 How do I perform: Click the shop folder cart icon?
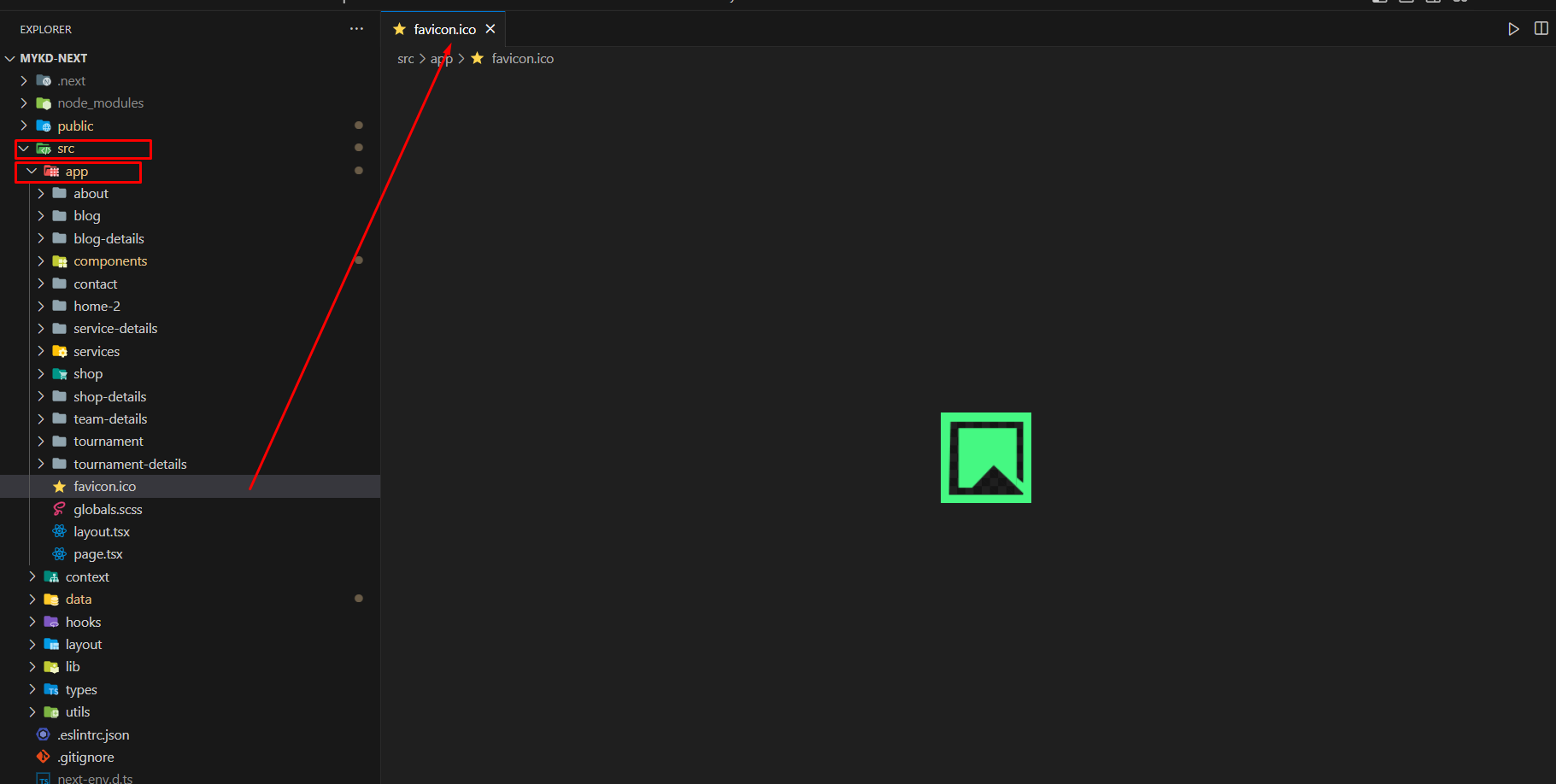[60, 374]
